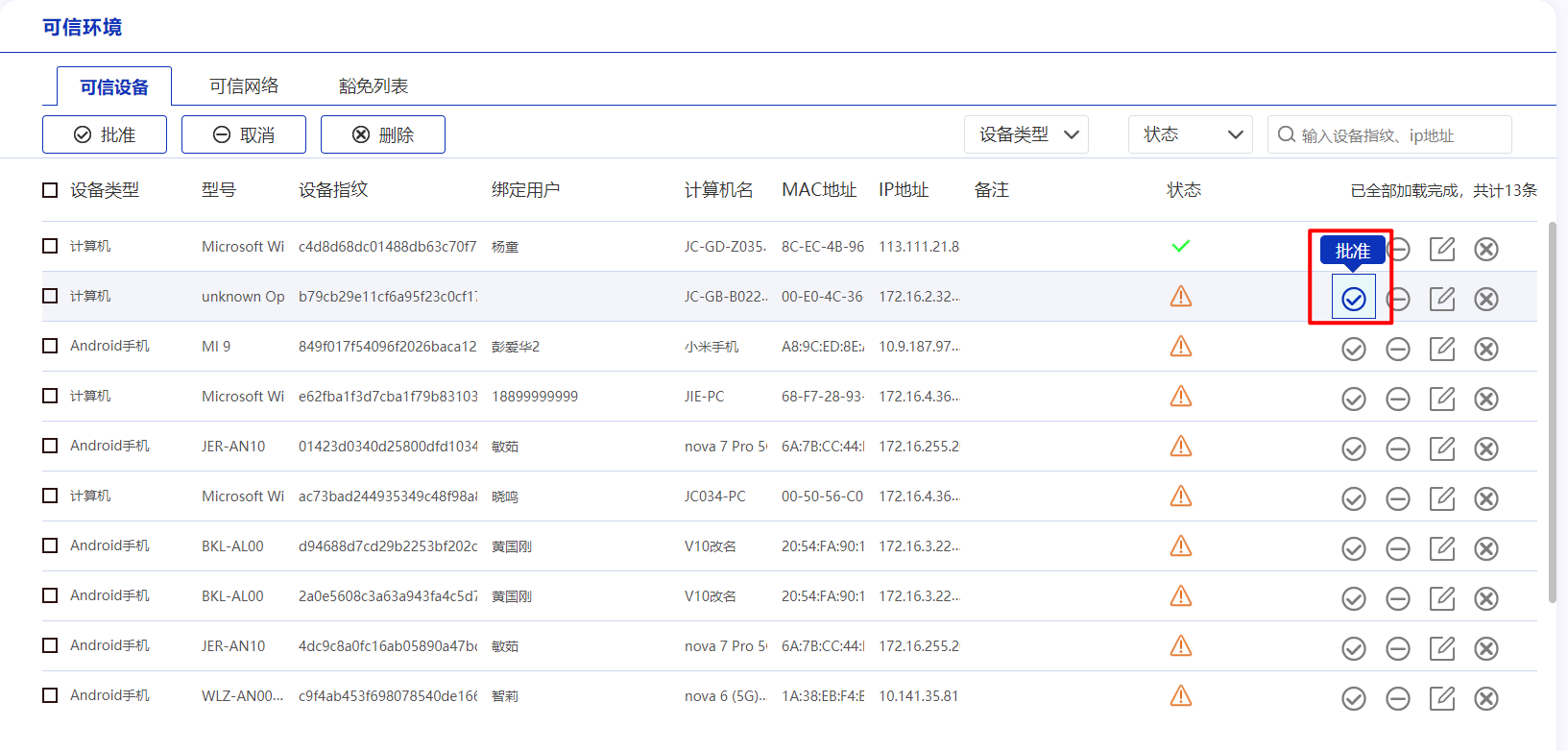Click the 可信环境 page title
This screenshot has height=751, width=1568.
pyautogui.click(x=83, y=27)
